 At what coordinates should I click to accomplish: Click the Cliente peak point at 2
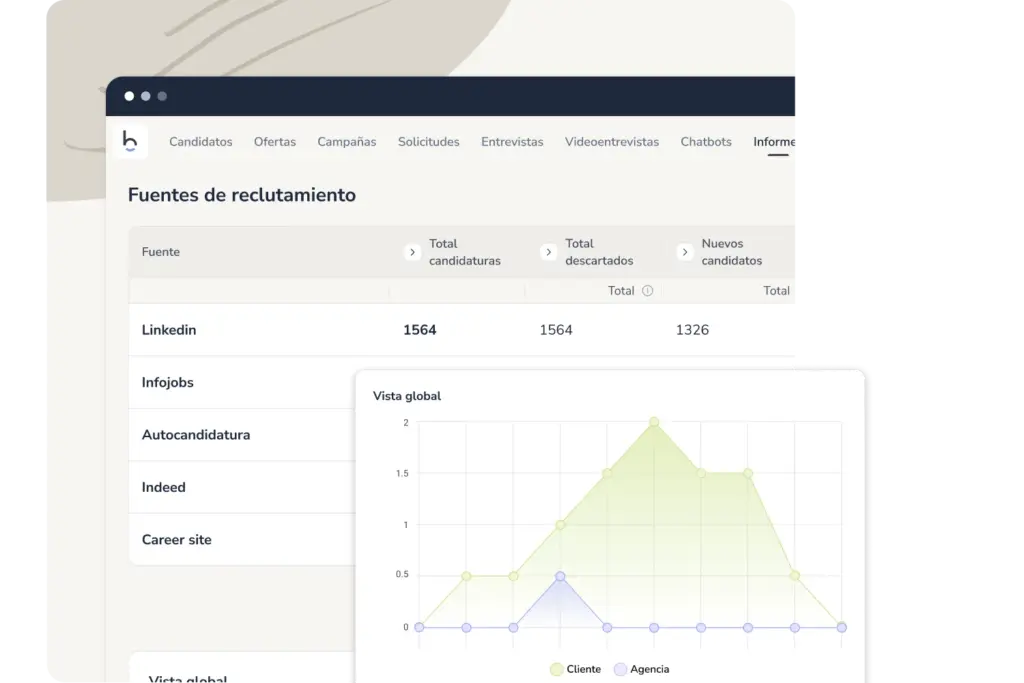654,422
